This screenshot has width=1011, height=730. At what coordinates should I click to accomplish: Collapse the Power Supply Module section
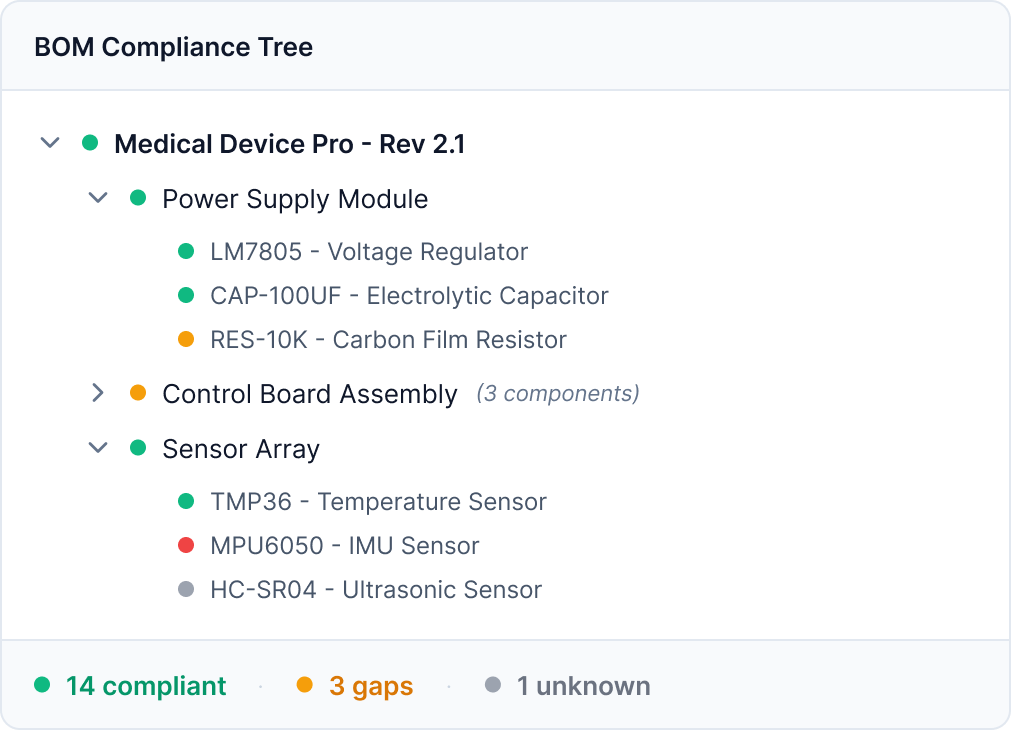tap(97, 197)
